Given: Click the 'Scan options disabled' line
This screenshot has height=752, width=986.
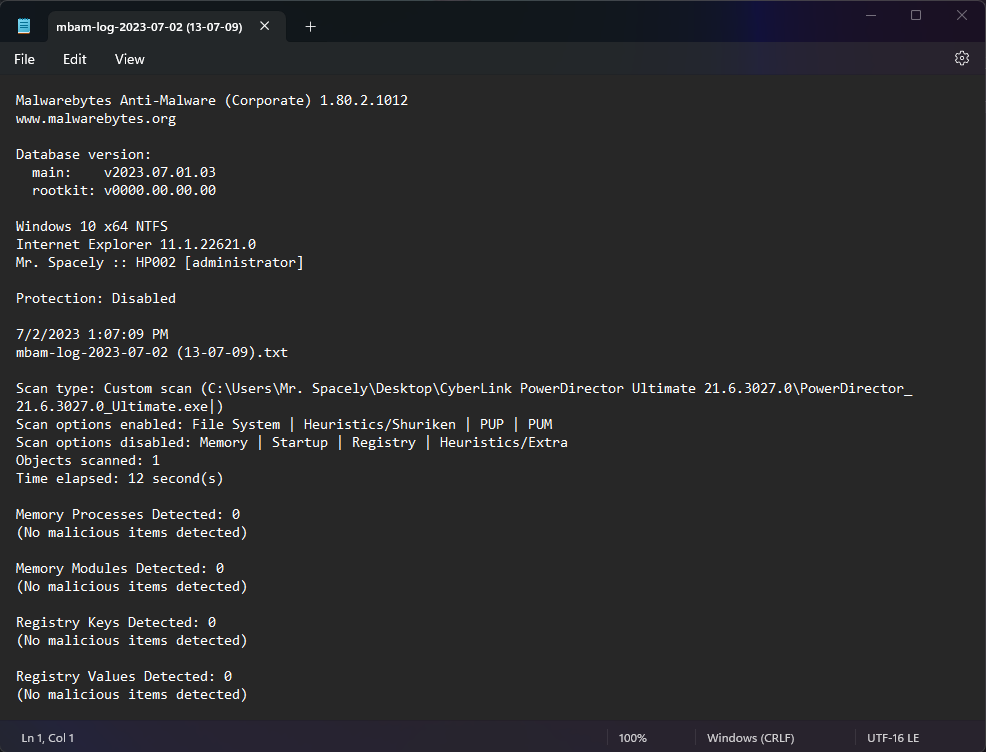Looking at the screenshot, I should tap(292, 443).
